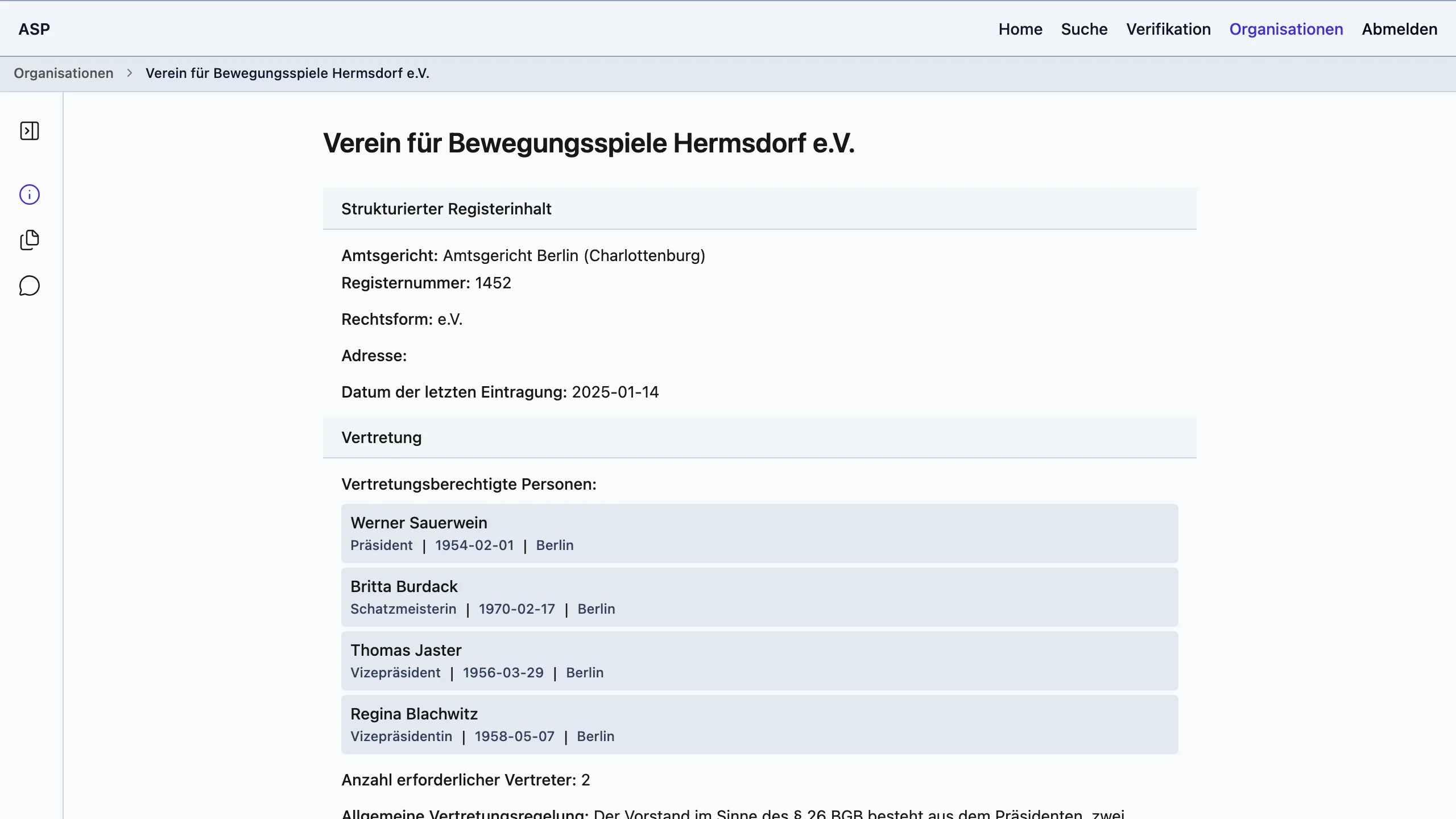
Task: Open the Verifikation page
Action: [1168, 29]
